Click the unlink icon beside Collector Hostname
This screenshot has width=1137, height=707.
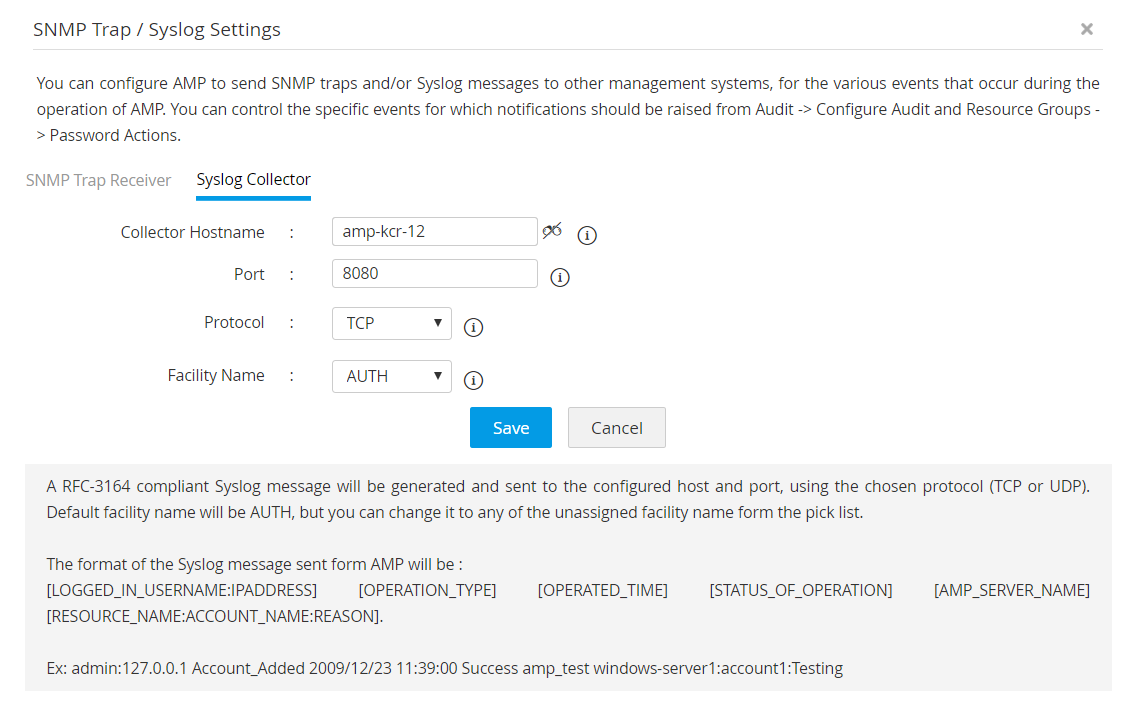click(x=551, y=231)
